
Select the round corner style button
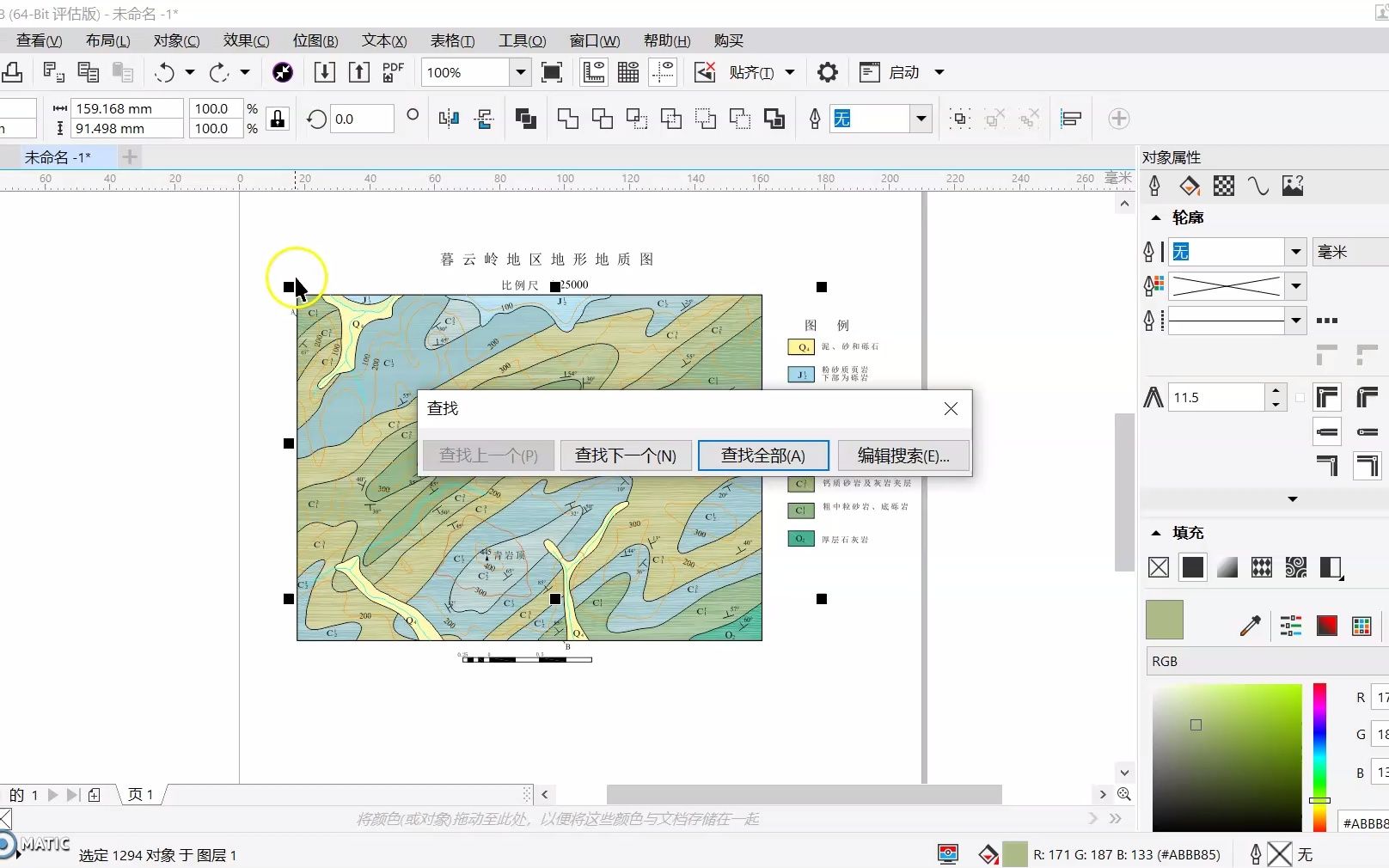[x=1367, y=397]
